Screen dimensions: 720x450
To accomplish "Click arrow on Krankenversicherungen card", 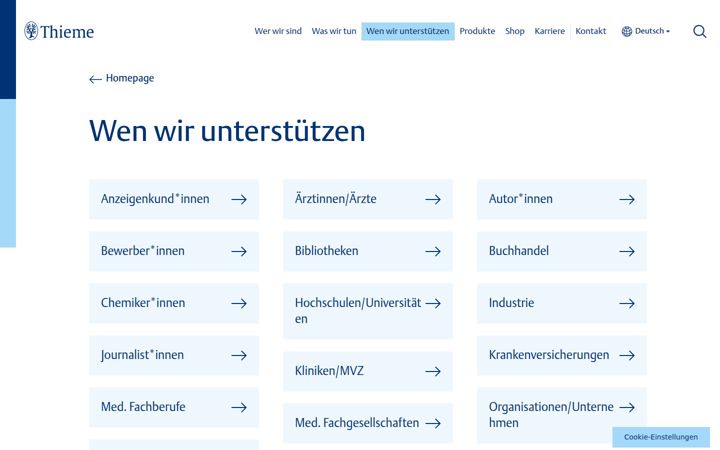I will (627, 355).
